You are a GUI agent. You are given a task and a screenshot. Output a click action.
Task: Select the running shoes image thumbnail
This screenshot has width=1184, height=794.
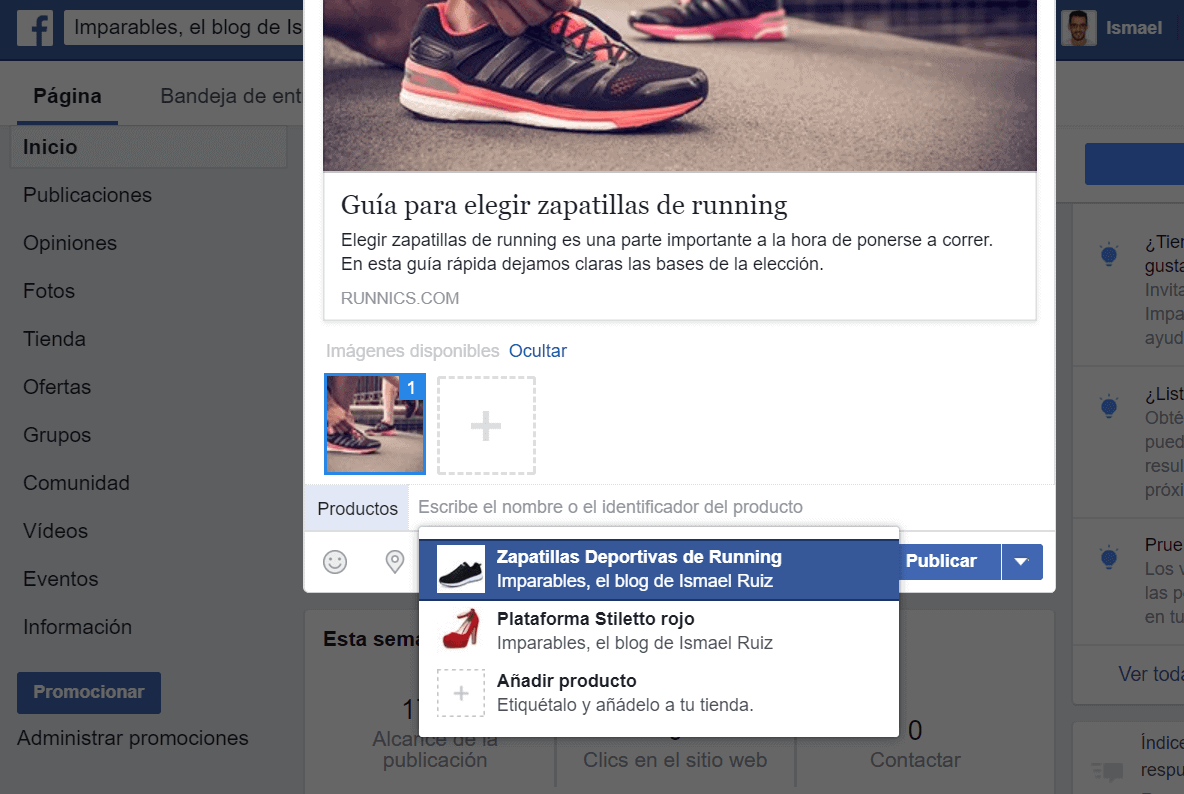point(375,424)
